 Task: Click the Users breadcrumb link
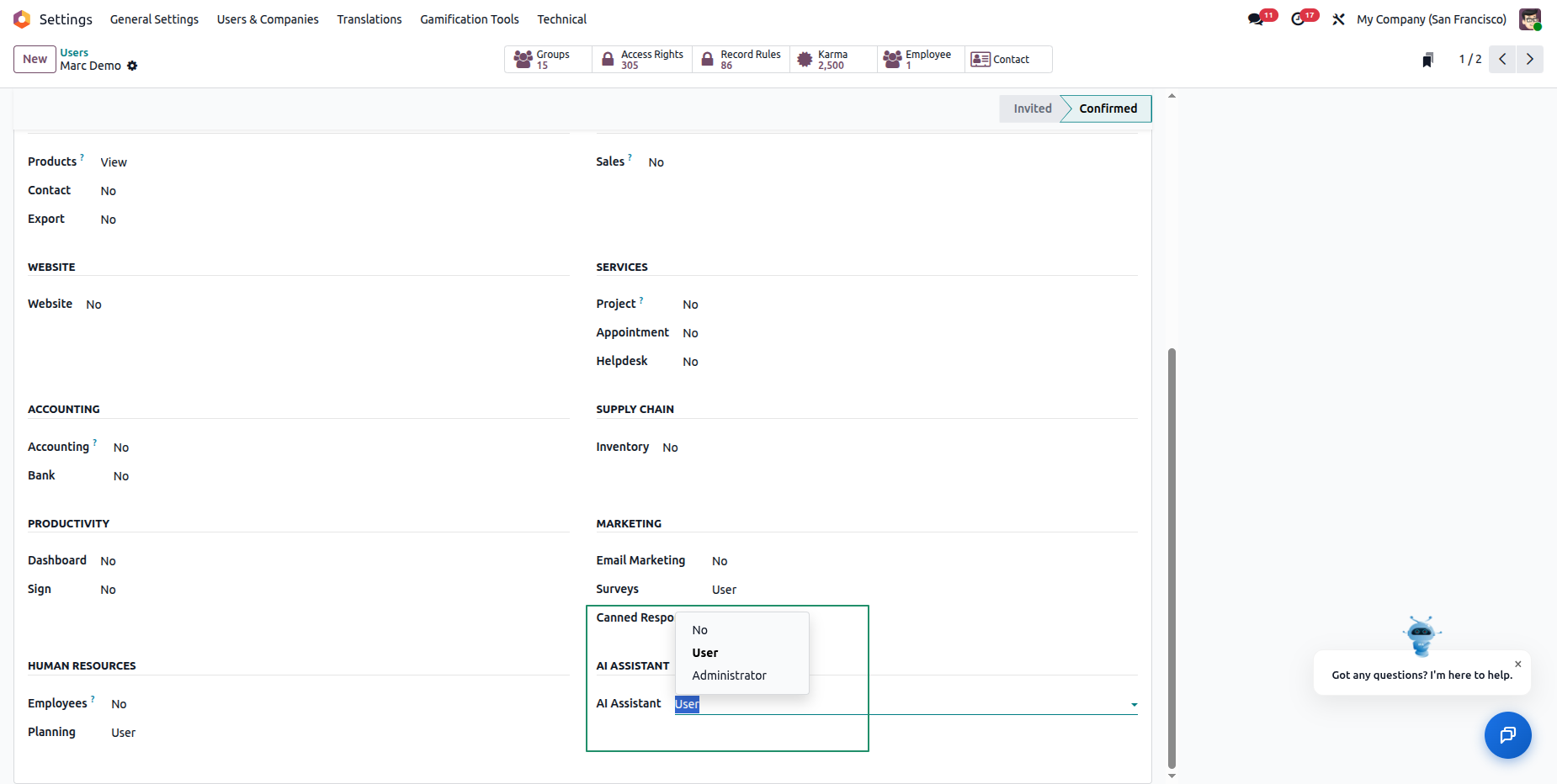[74, 52]
